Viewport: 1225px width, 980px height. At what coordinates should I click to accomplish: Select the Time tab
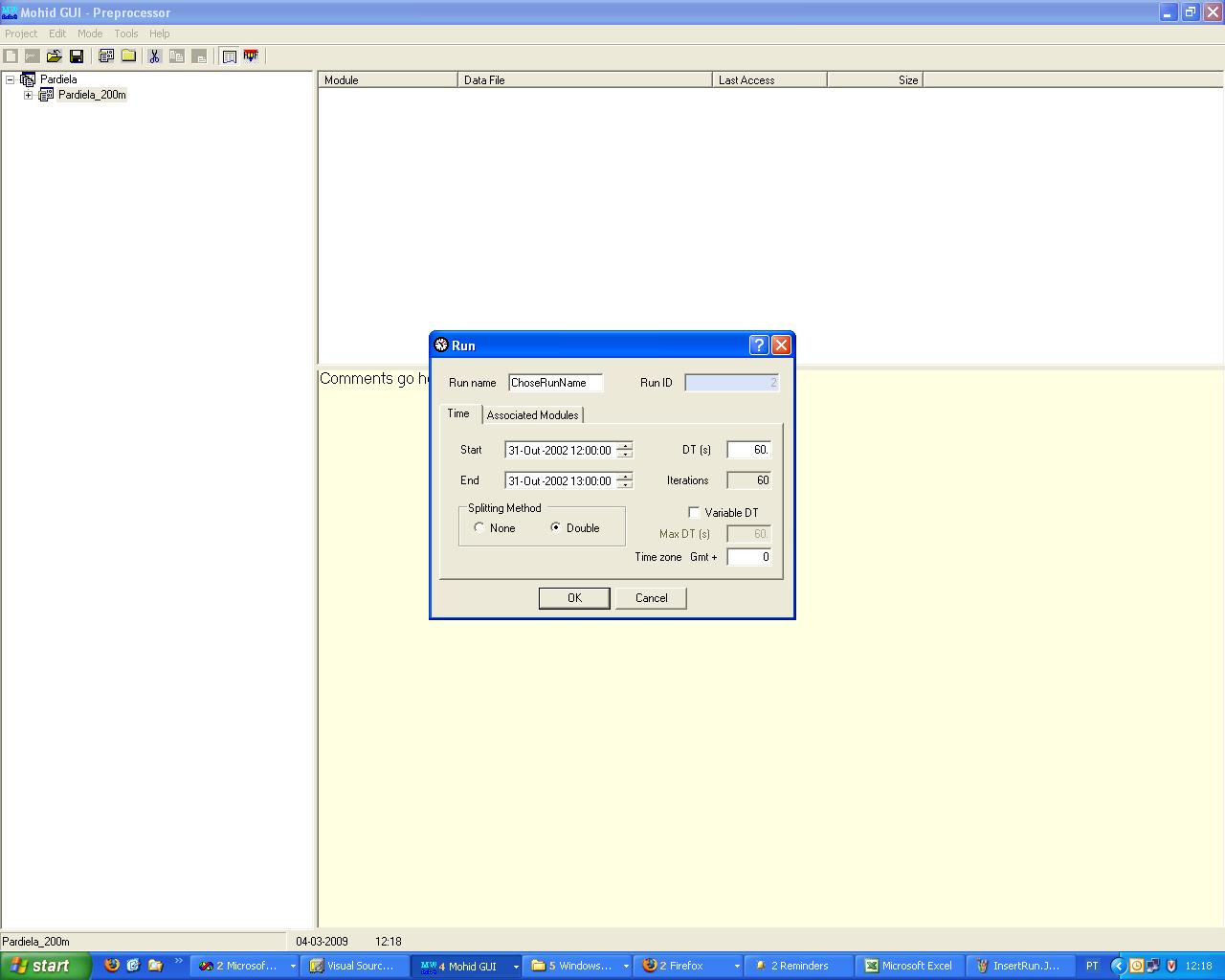point(458,413)
